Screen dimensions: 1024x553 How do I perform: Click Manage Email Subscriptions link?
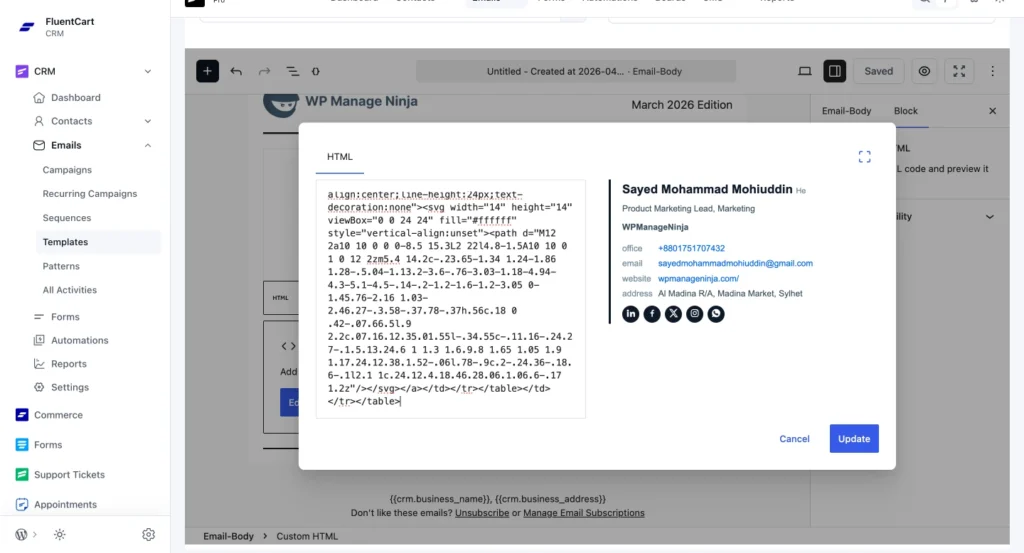(584, 513)
